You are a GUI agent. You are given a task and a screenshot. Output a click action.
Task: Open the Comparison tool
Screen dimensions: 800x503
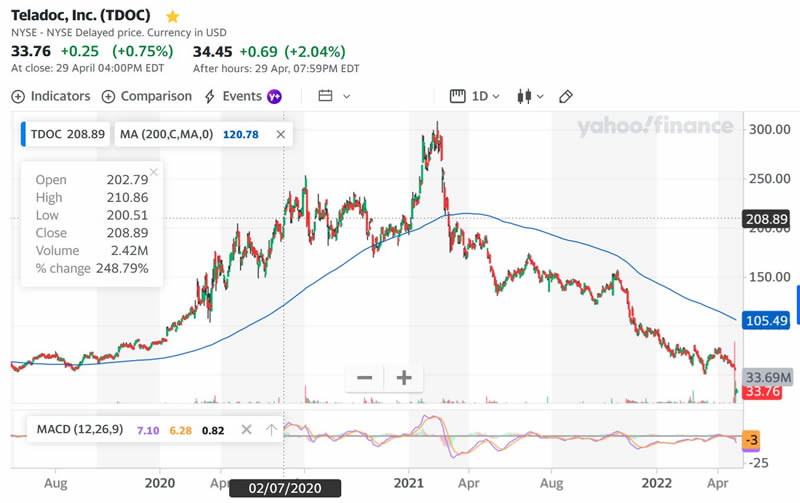tap(146, 96)
